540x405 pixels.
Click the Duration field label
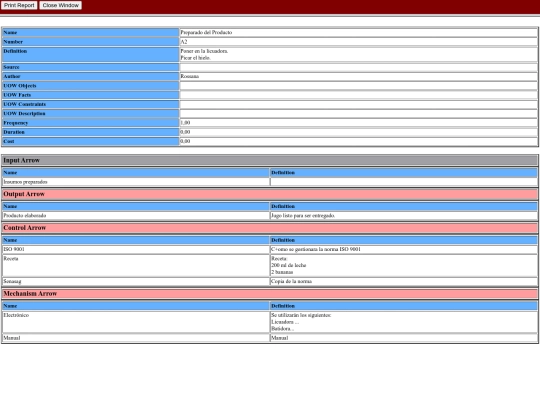(x=14, y=132)
